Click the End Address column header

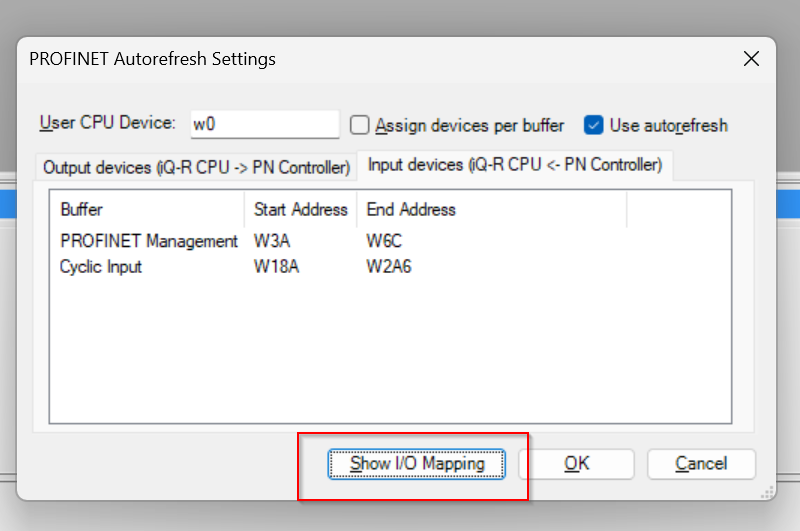(x=492, y=209)
